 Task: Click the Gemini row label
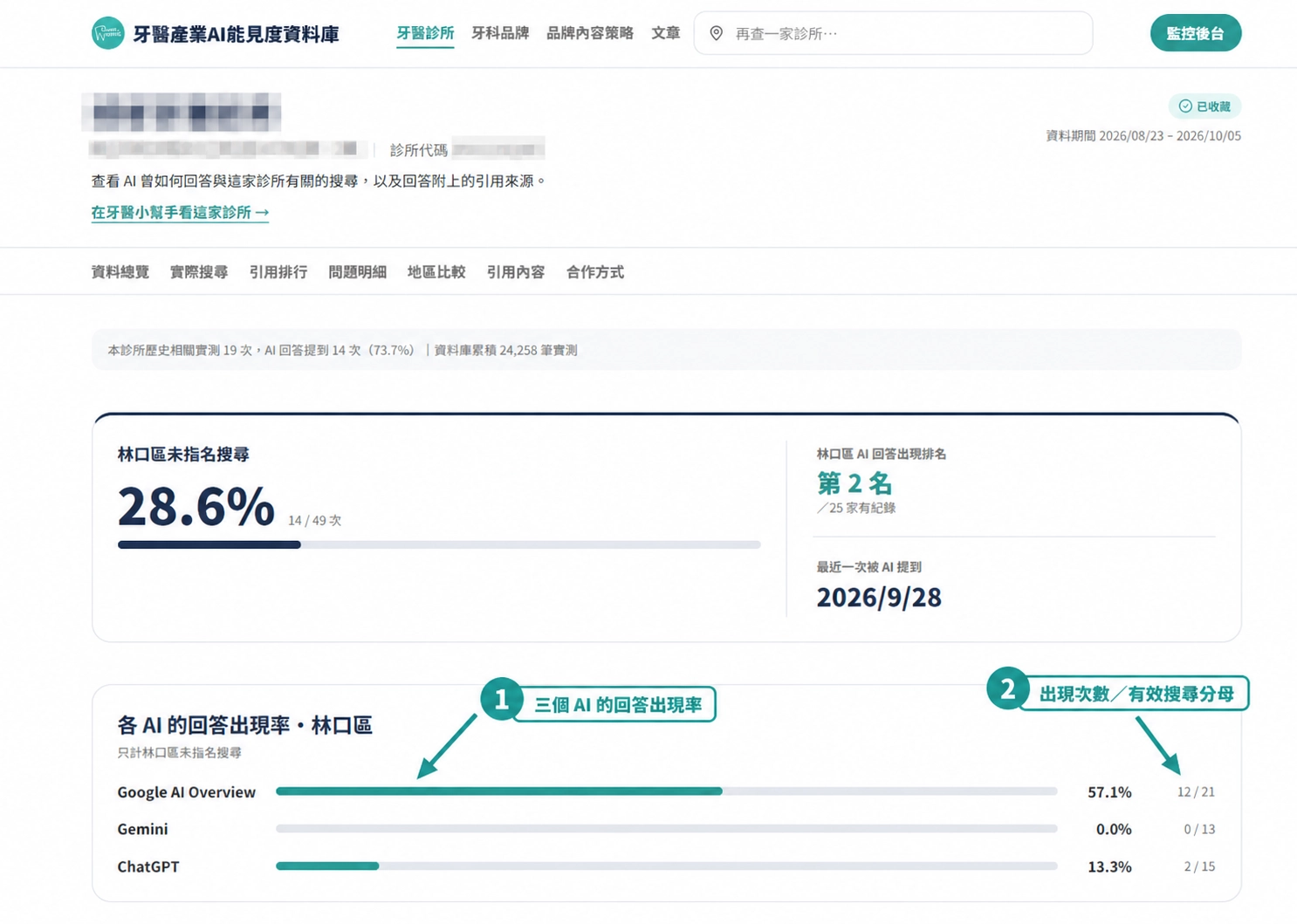[x=142, y=829]
